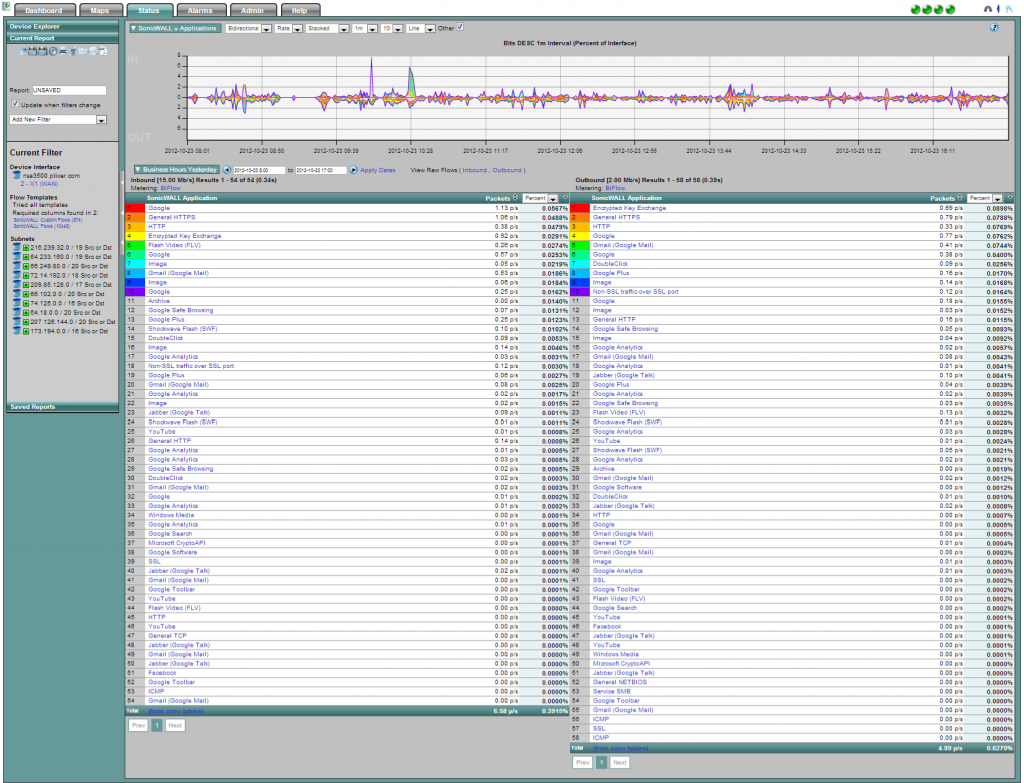Click the sort icon beside outbound Packets header
Viewport: 1024px width, 783px height.
click(x=960, y=197)
